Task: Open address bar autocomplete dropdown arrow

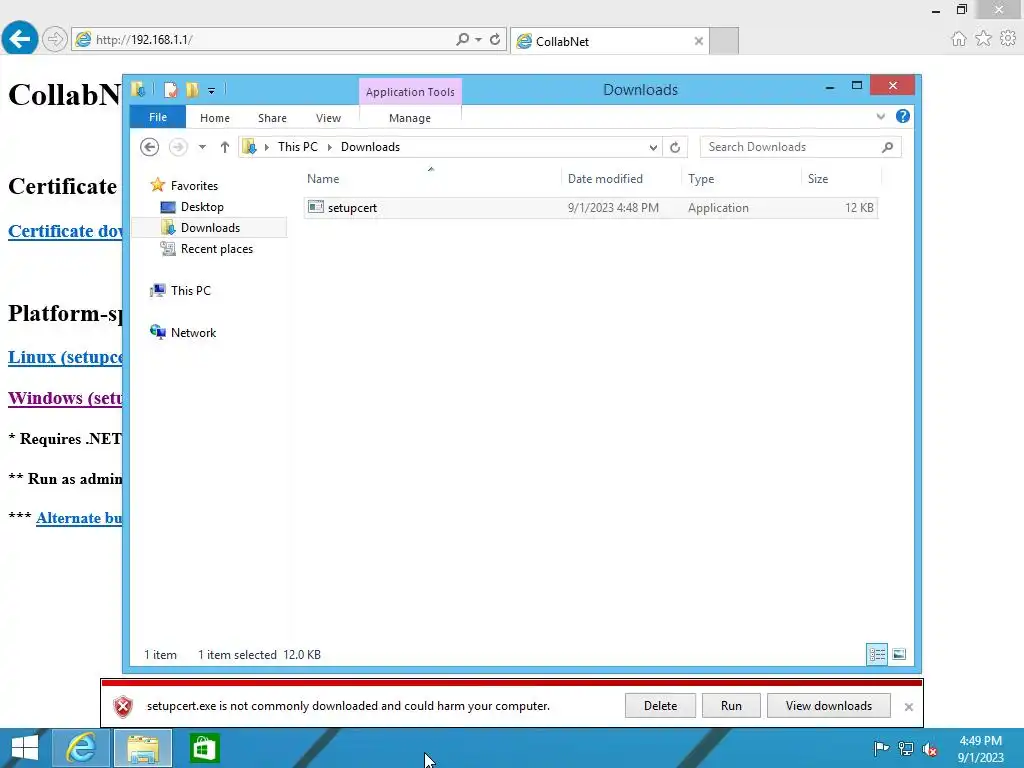Action: (479, 40)
